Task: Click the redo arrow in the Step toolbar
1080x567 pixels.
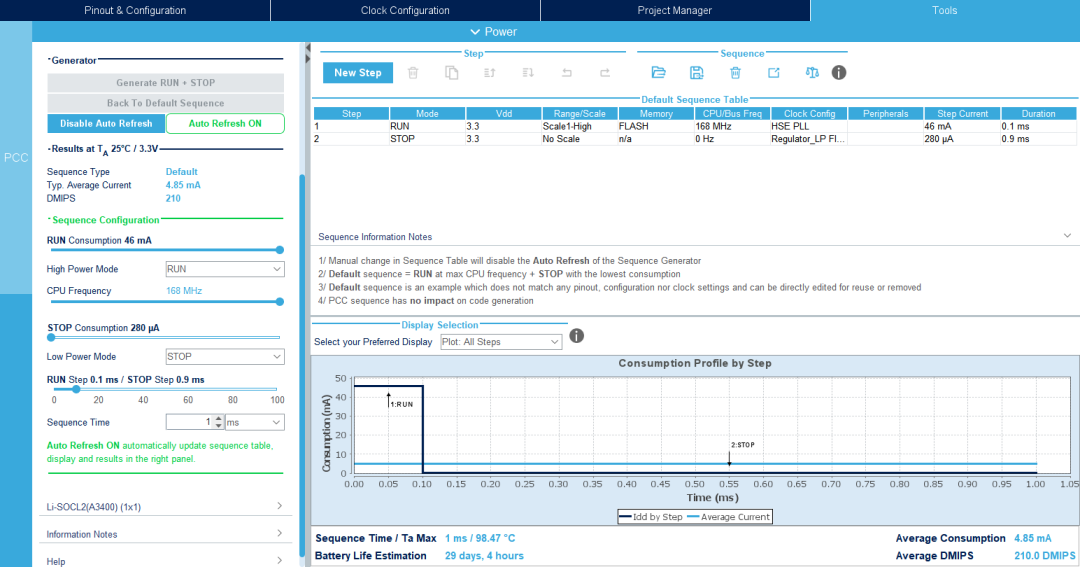Action: tap(605, 72)
